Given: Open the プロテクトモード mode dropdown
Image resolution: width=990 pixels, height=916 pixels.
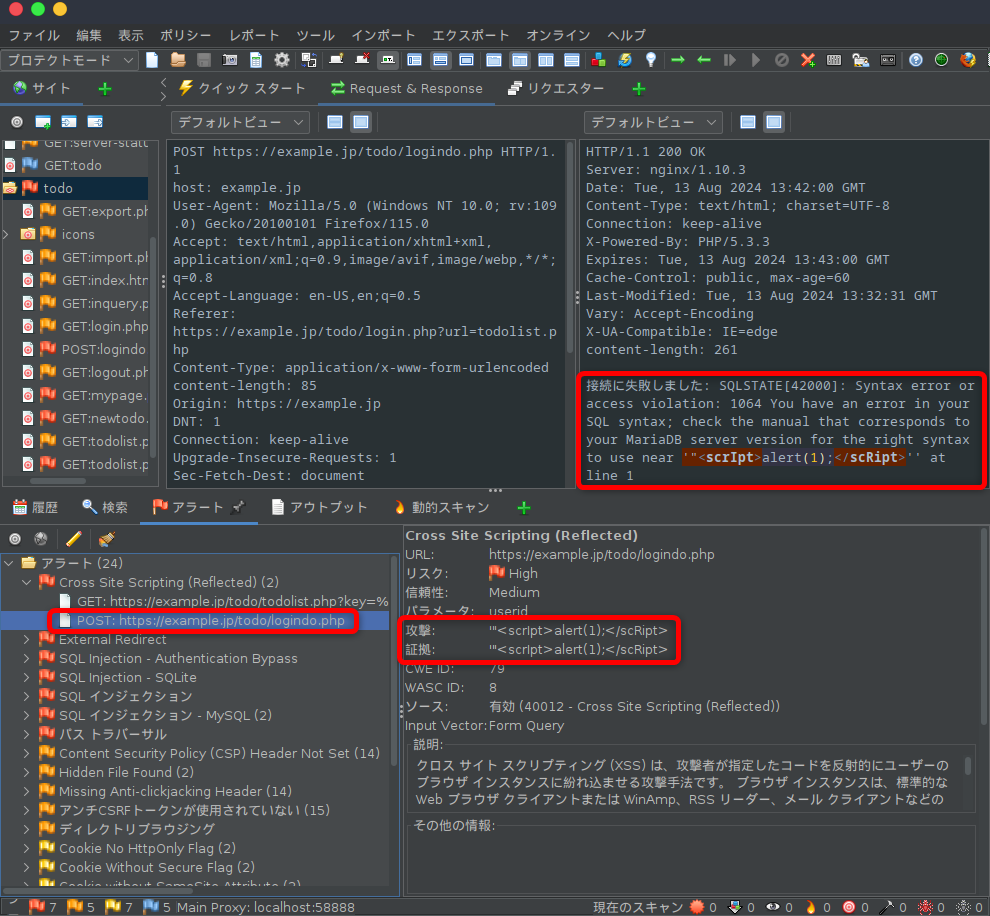Looking at the screenshot, I should coord(69,60).
